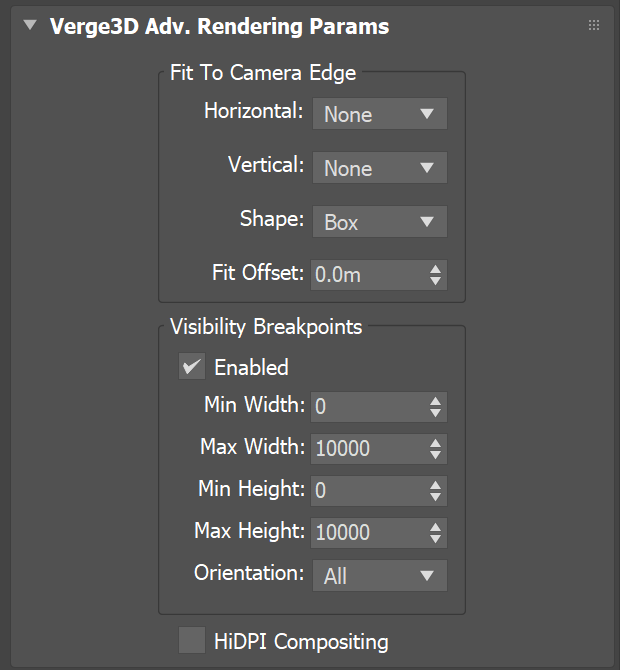Image resolution: width=620 pixels, height=670 pixels.
Task: Open the Orientation dropdown set to All
Action: (x=379, y=575)
